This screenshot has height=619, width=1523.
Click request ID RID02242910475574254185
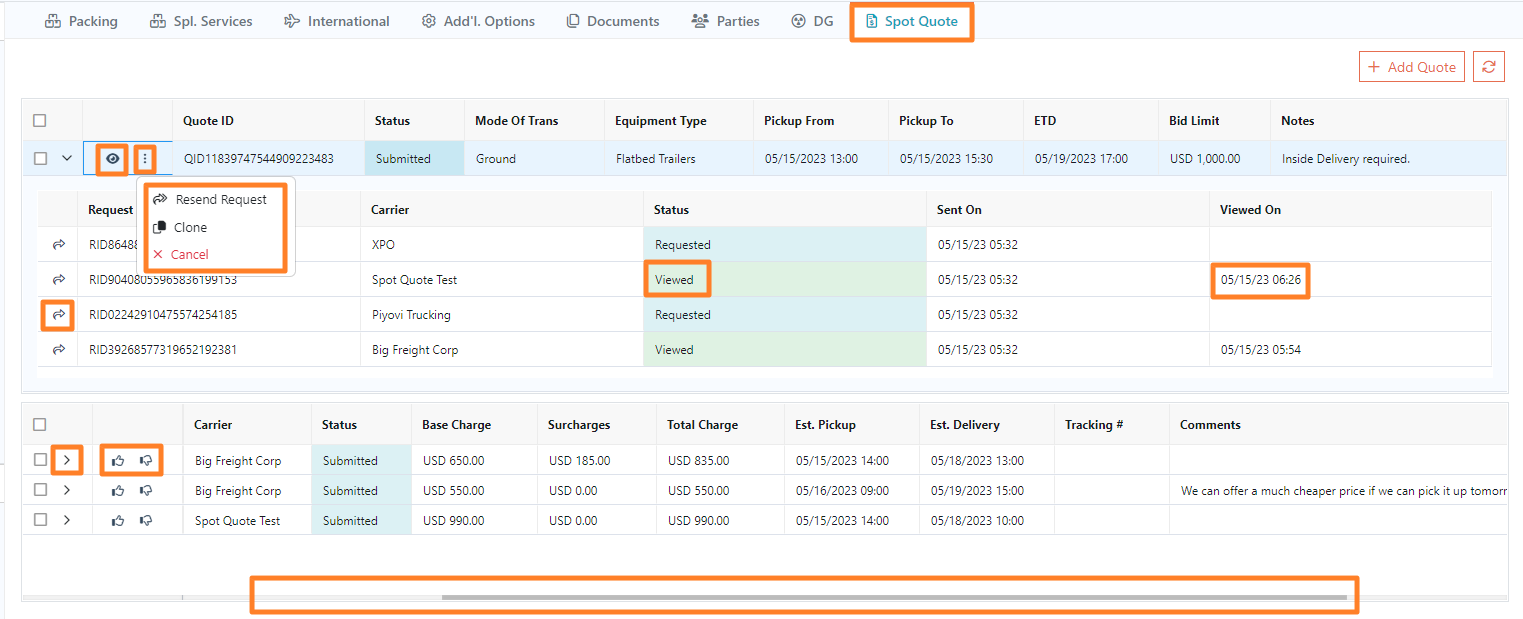pos(163,315)
